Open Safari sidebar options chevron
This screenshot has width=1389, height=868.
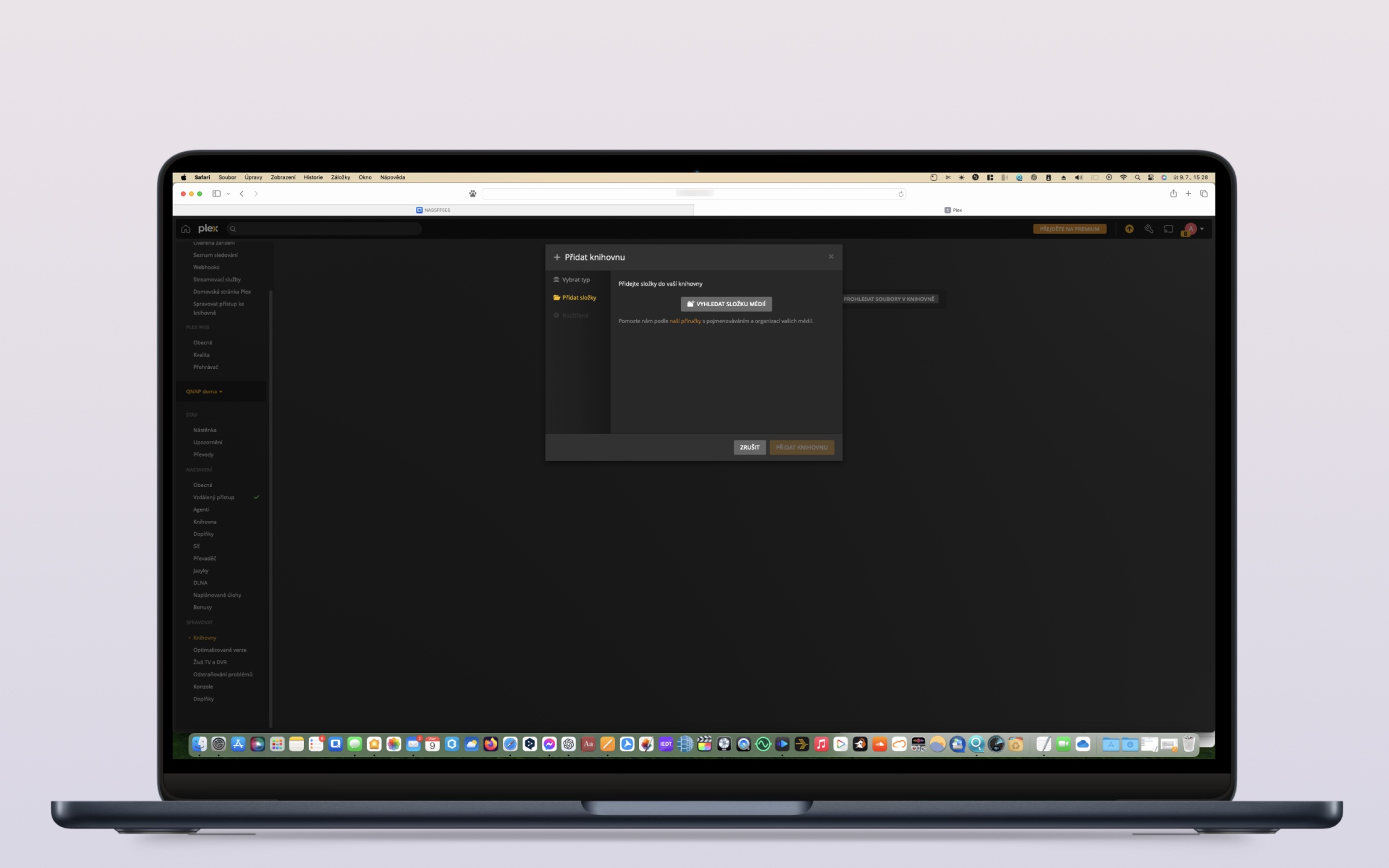tap(228, 194)
